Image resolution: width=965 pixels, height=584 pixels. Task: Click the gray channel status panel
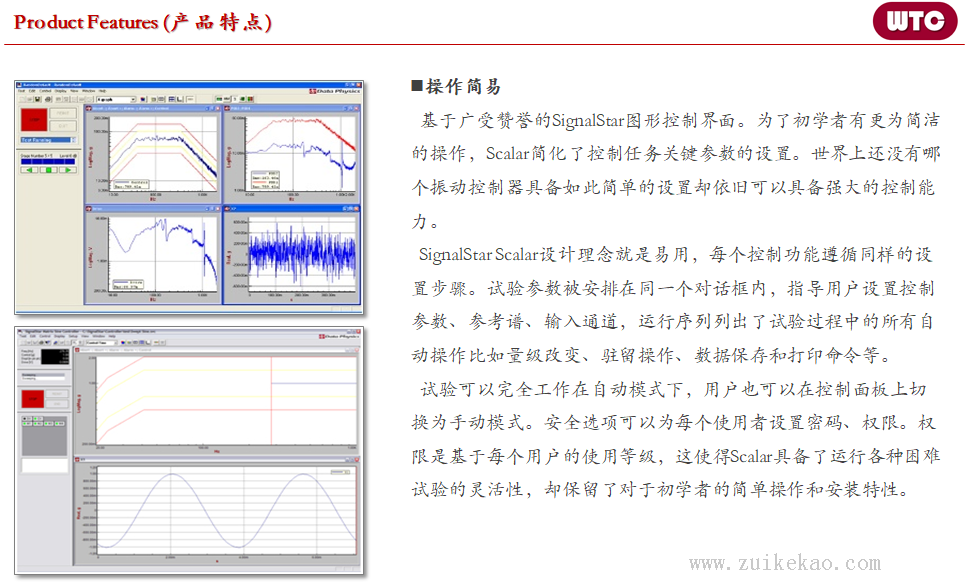tap(44, 436)
